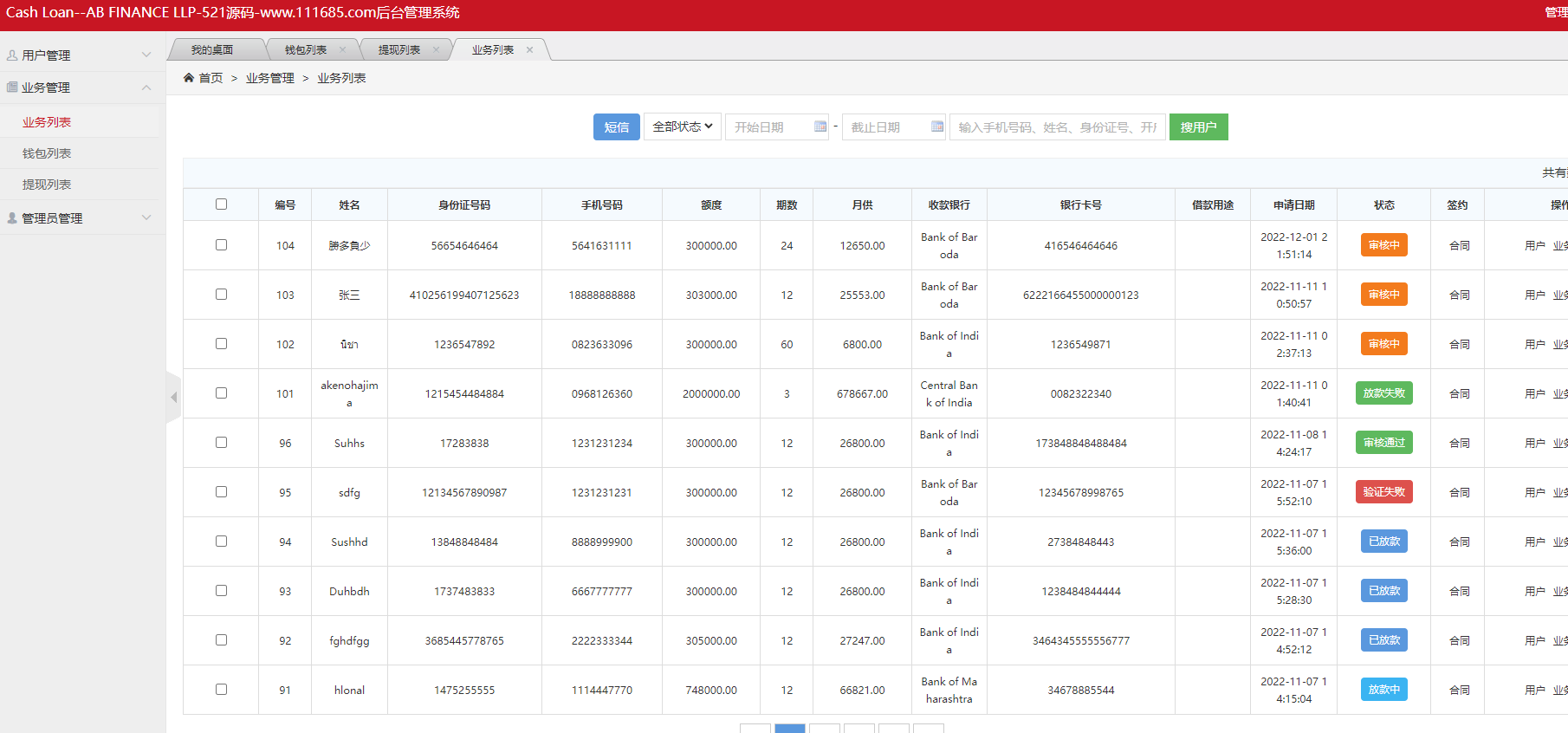
Task: Click 业务管理 in the breadcrumb
Action: [x=270, y=78]
